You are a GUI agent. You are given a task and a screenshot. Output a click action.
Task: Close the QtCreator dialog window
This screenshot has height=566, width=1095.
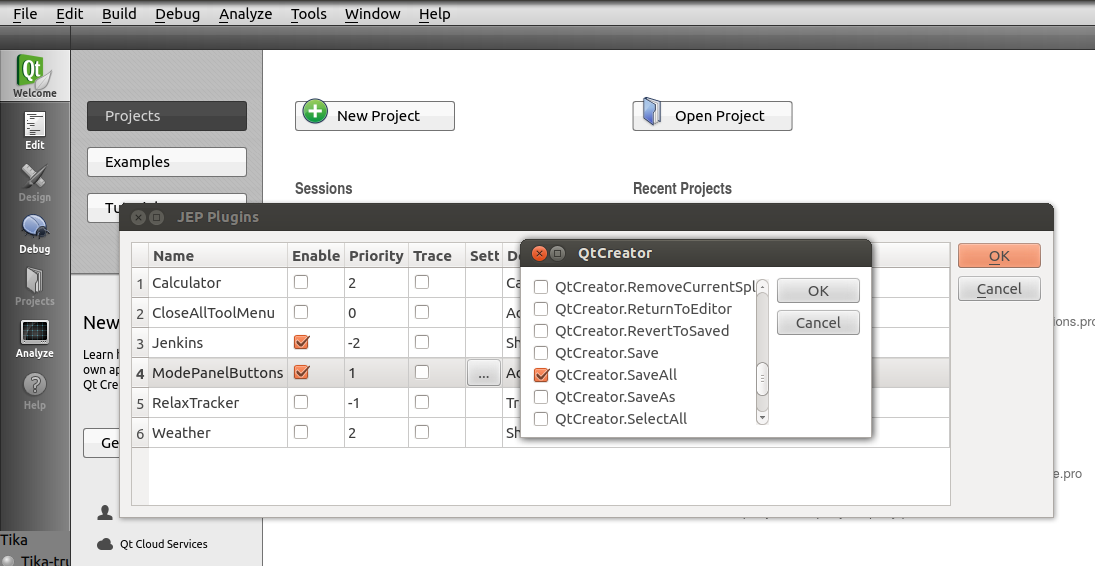tap(539, 253)
